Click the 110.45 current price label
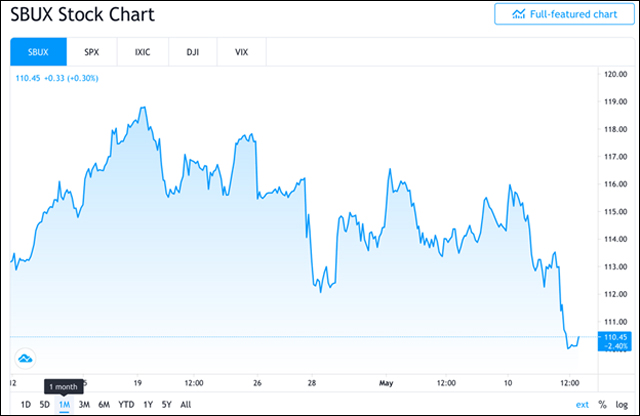Image resolution: width=640 pixels, height=416 pixels. (616, 337)
